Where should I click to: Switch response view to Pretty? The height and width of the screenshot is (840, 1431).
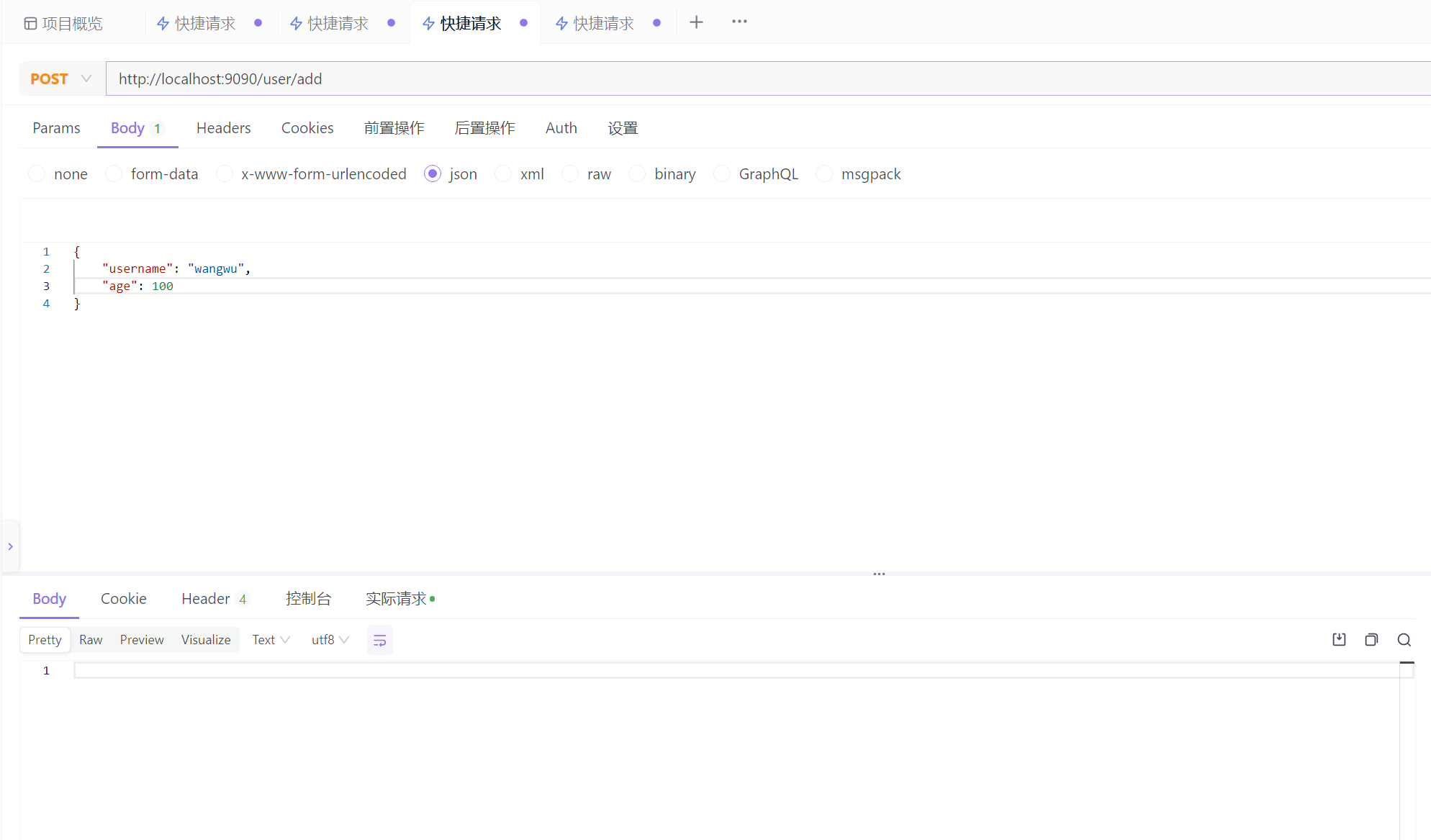pyautogui.click(x=45, y=640)
